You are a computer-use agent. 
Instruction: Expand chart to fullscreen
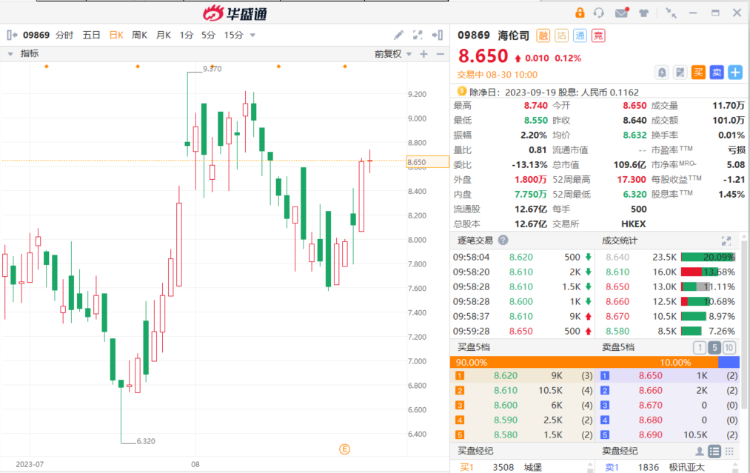418,35
